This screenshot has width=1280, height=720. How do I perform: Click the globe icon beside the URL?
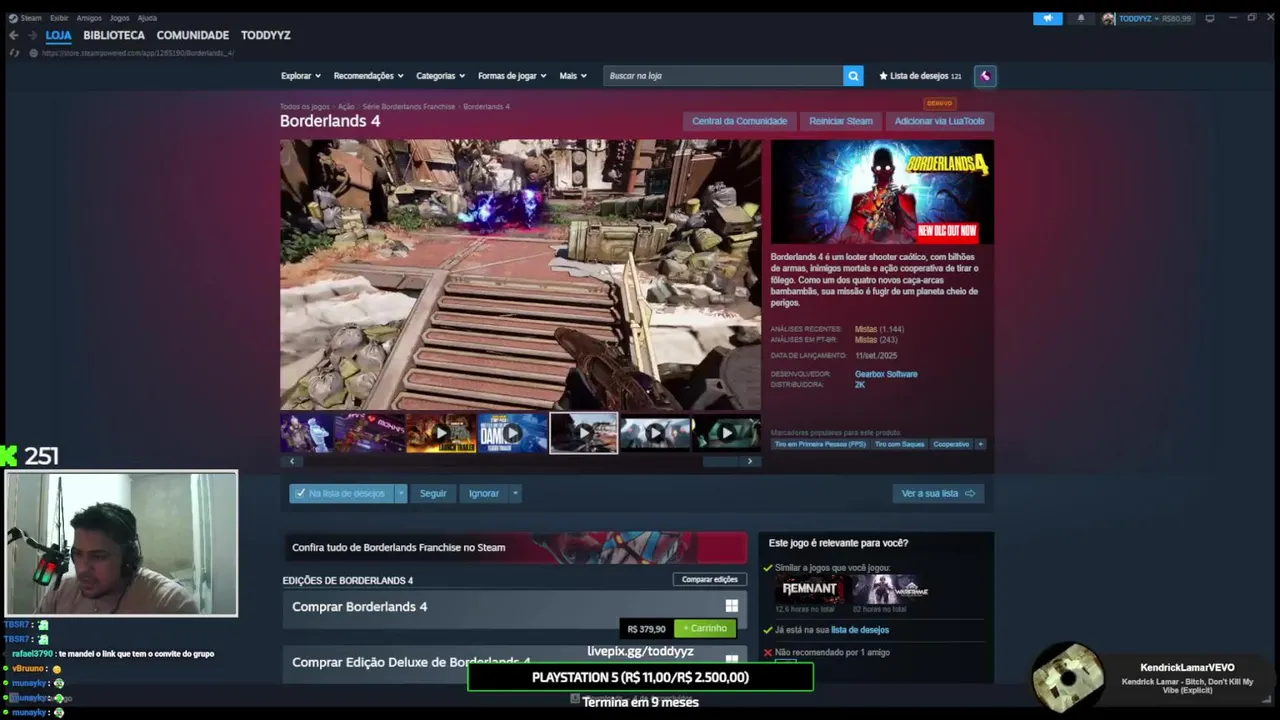coord(33,53)
